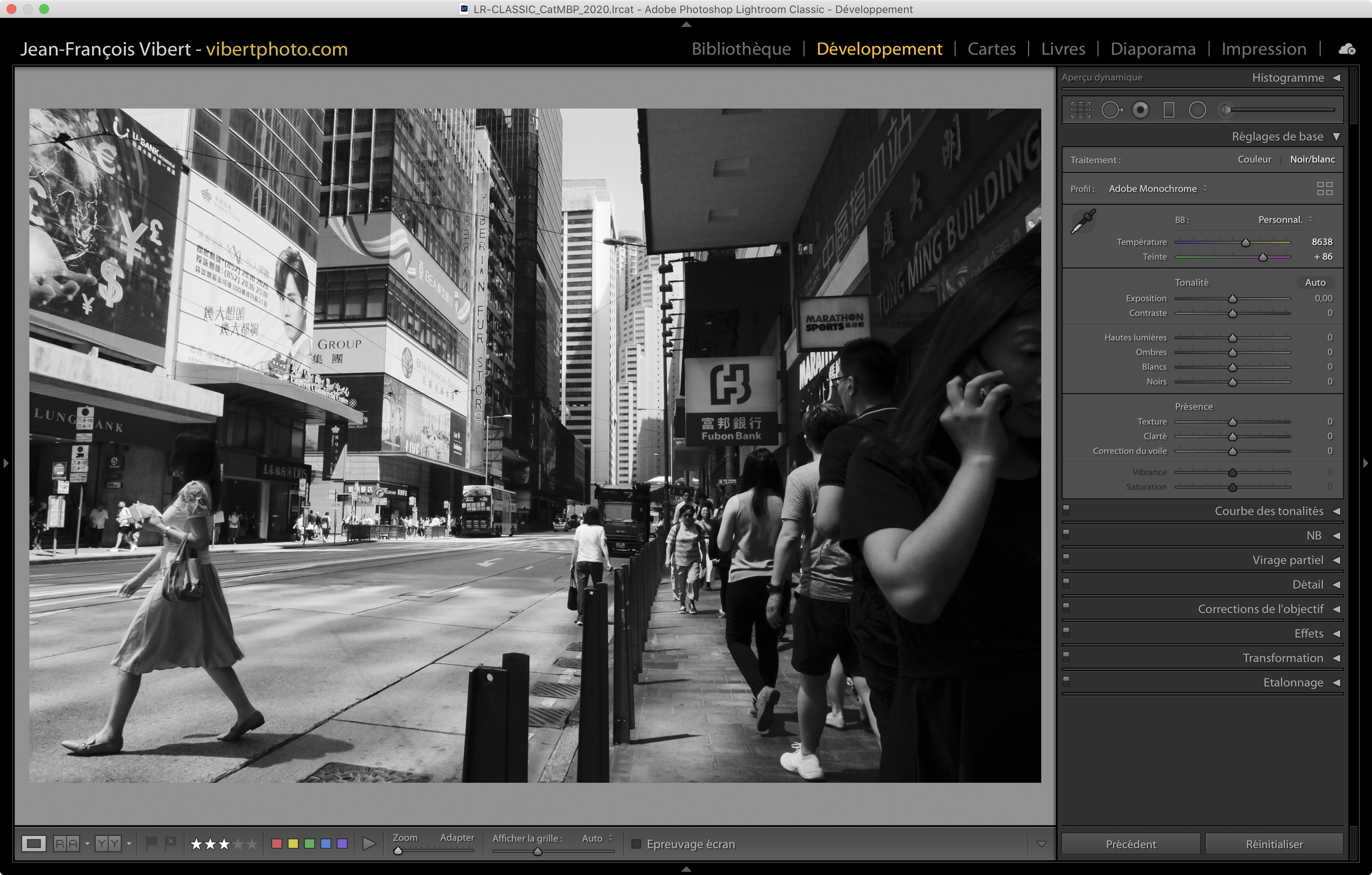
Task: Pick the Radial Filter tool
Action: click(1197, 110)
